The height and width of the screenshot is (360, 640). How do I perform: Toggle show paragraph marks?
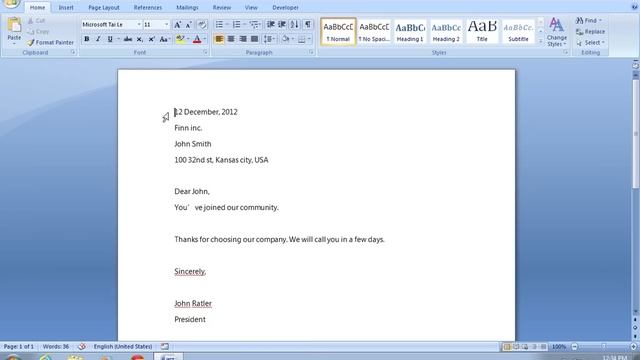307,25
